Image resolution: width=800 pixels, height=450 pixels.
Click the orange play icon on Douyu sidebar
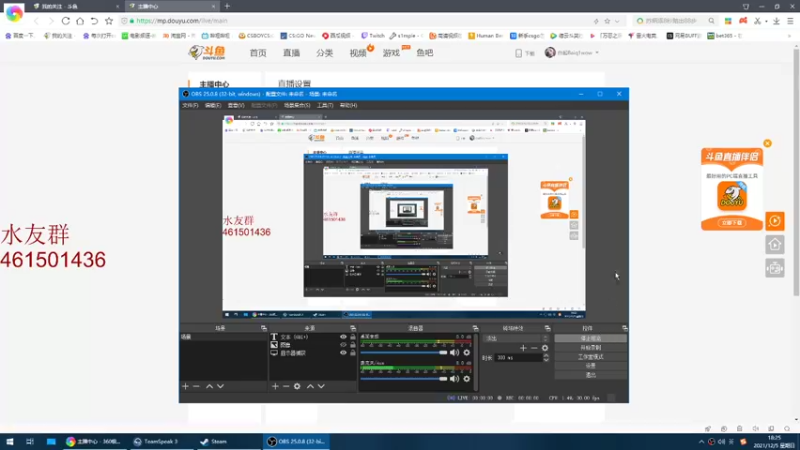click(775, 221)
